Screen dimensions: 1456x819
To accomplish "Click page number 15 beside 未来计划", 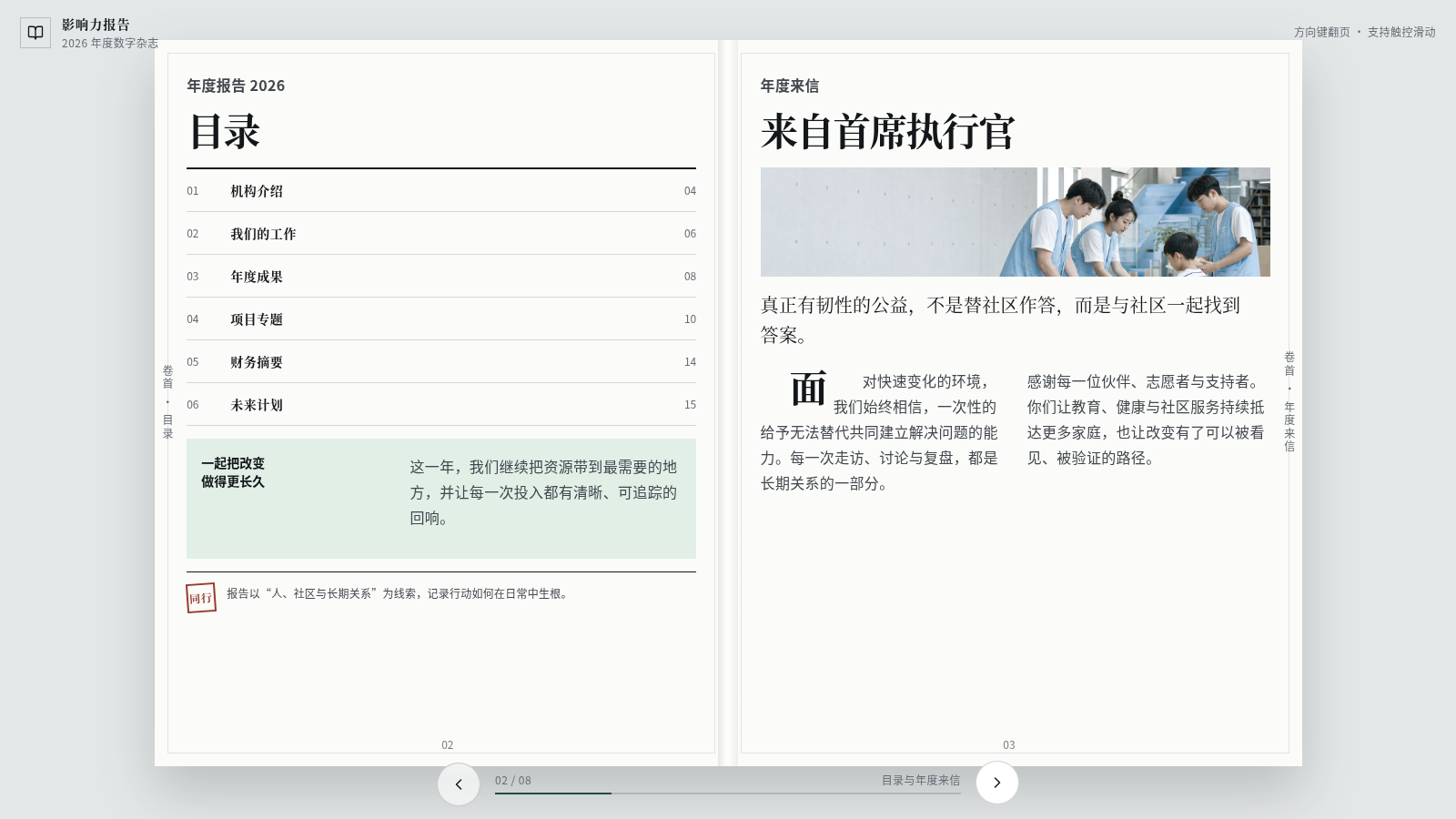I will click(x=690, y=405).
